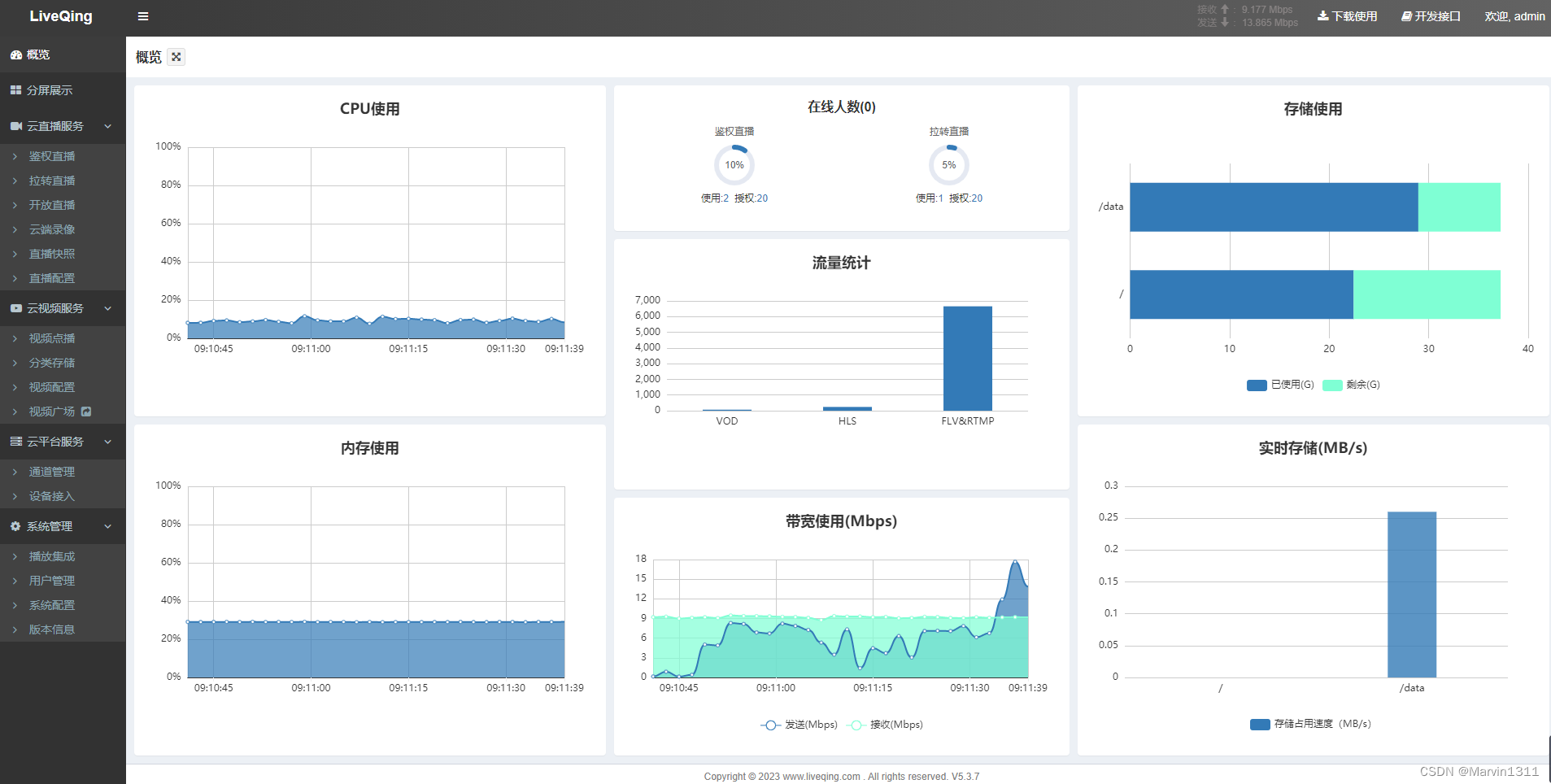
Task: Toggle the 发送(Mbps) legend series
Action: tap(799, 725)
